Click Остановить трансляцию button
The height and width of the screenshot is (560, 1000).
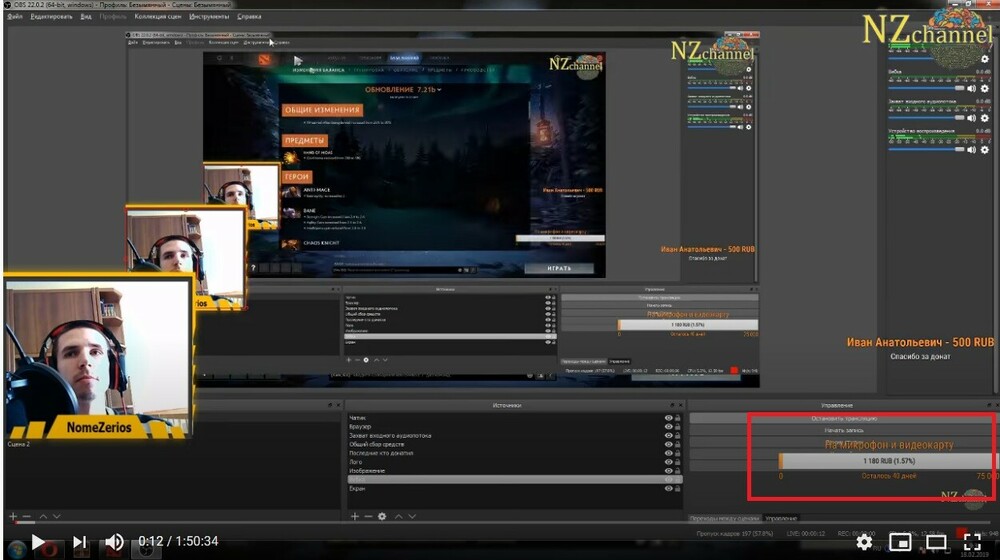click(844, 419)
